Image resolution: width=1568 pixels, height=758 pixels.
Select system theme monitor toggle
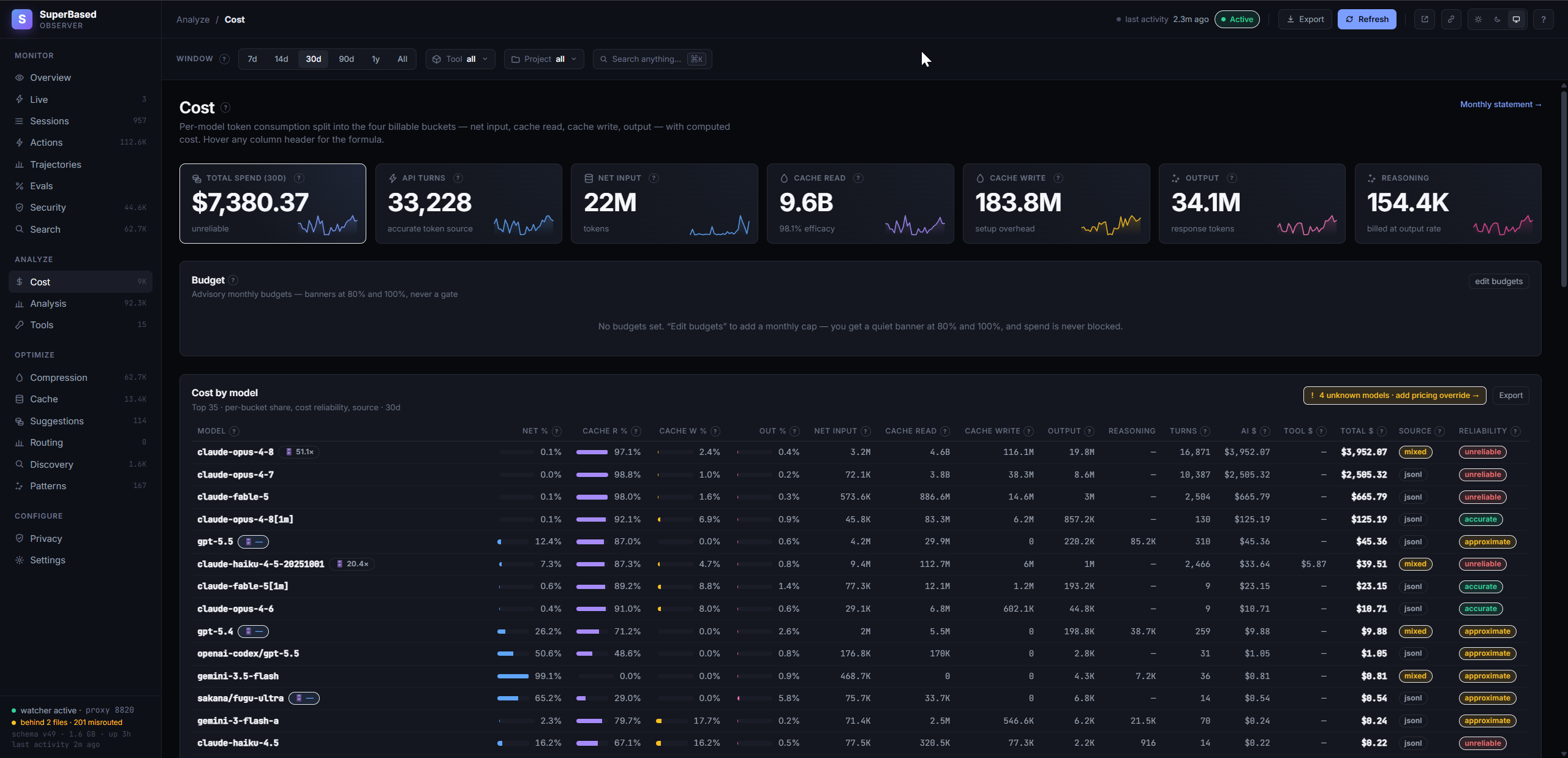coord(1517,19)
